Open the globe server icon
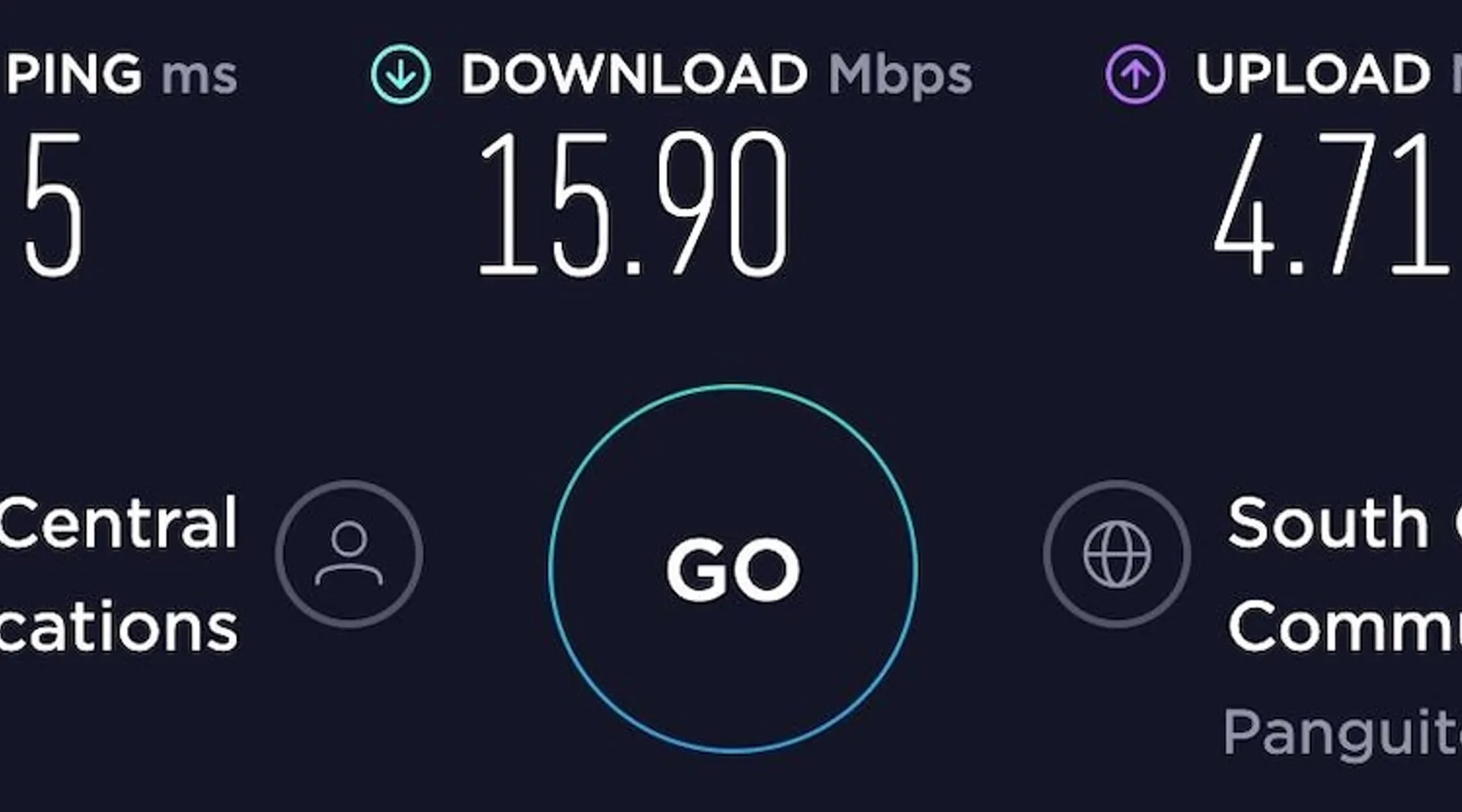 click(1117, 554)
